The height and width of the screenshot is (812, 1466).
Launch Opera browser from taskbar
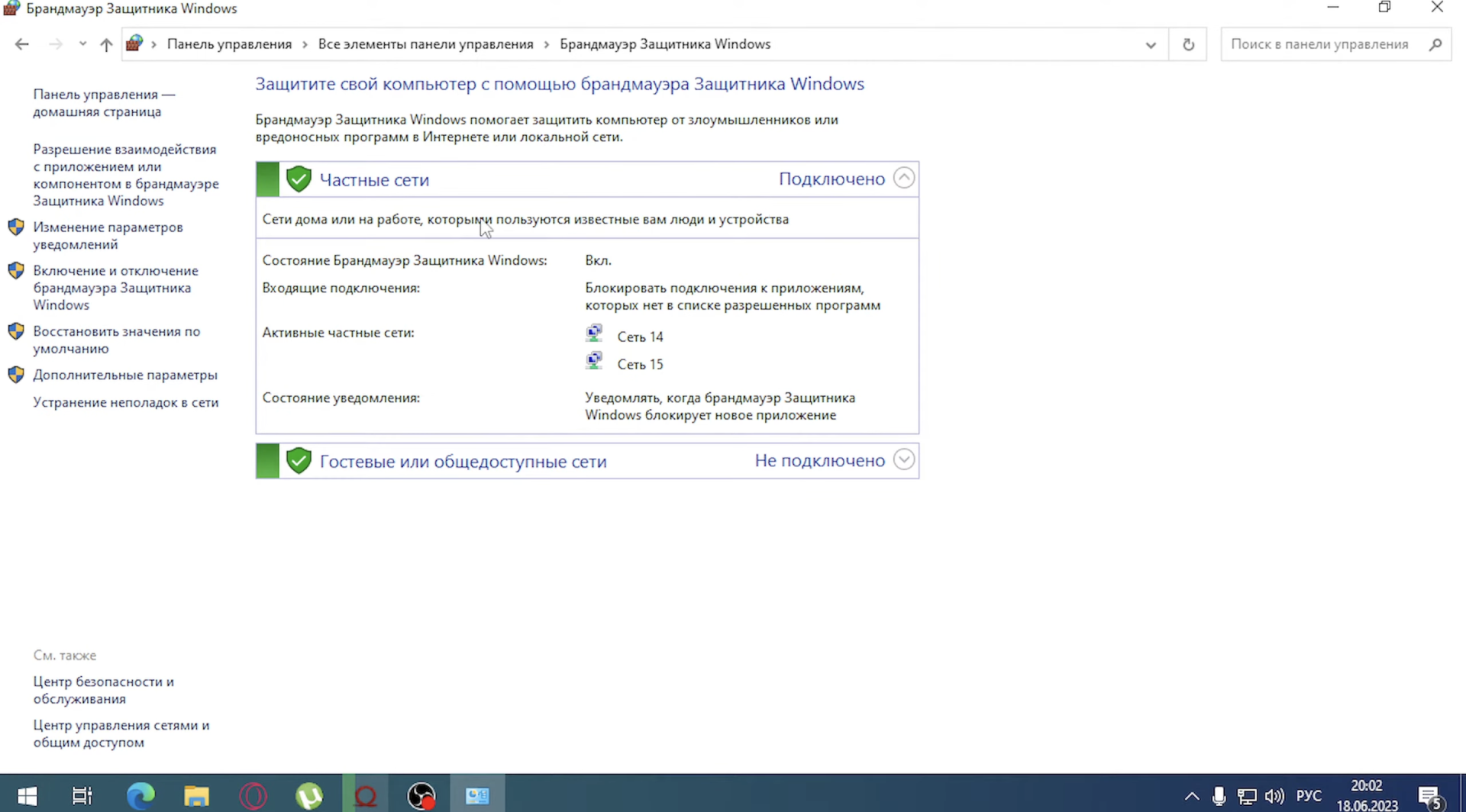(253, 796)
